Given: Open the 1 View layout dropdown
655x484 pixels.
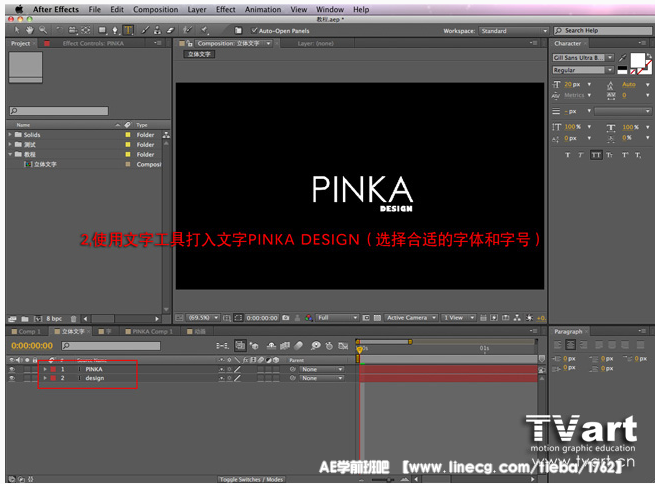Looking at the screenshot, I should pyautogui.click(x=459, y=318).
